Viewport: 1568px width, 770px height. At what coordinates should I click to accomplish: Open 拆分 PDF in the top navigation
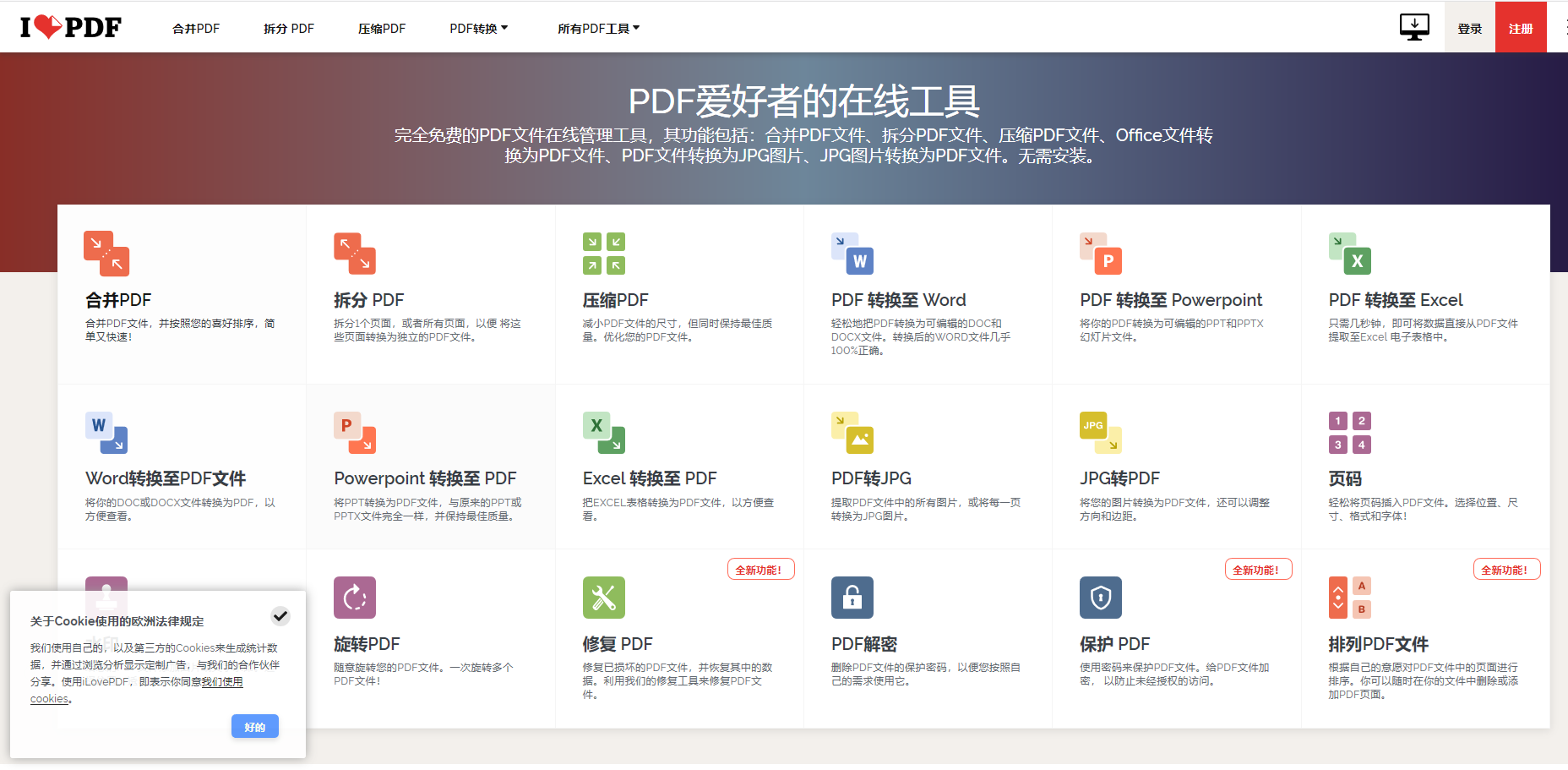289,28
